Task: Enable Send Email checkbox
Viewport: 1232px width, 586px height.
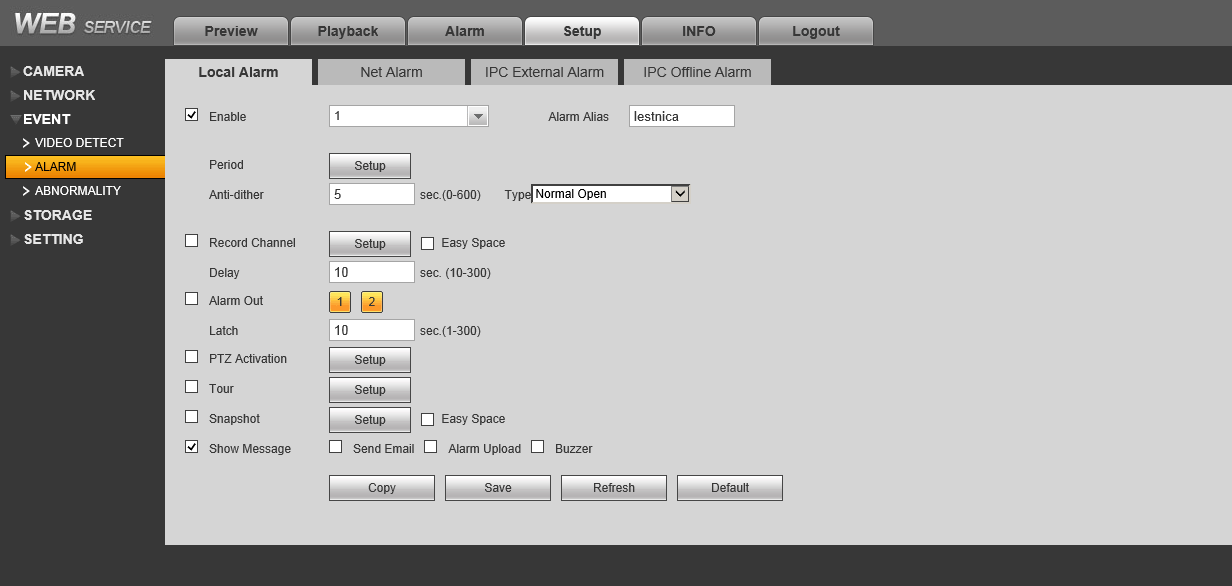Action: [x=335, y=447]
